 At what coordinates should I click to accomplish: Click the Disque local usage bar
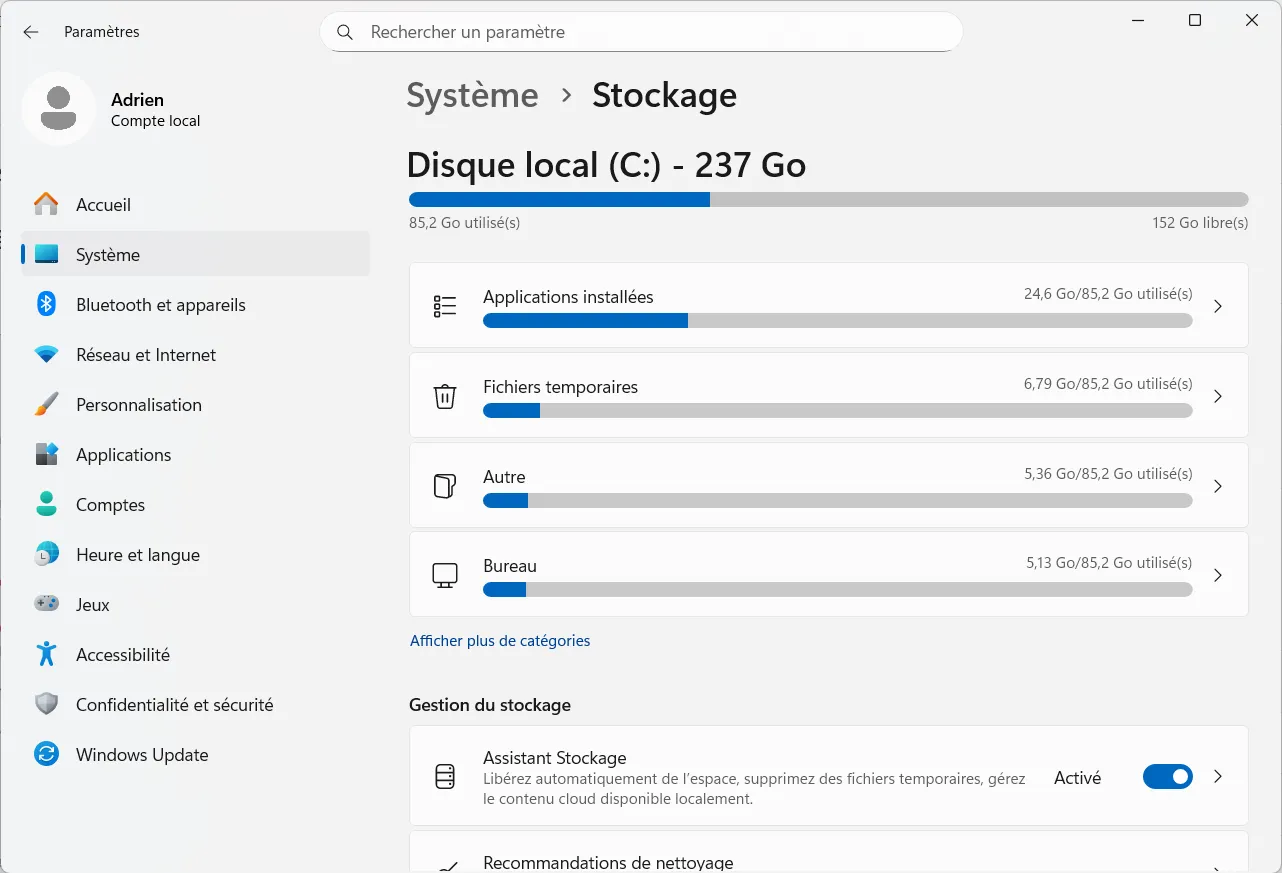828,199
